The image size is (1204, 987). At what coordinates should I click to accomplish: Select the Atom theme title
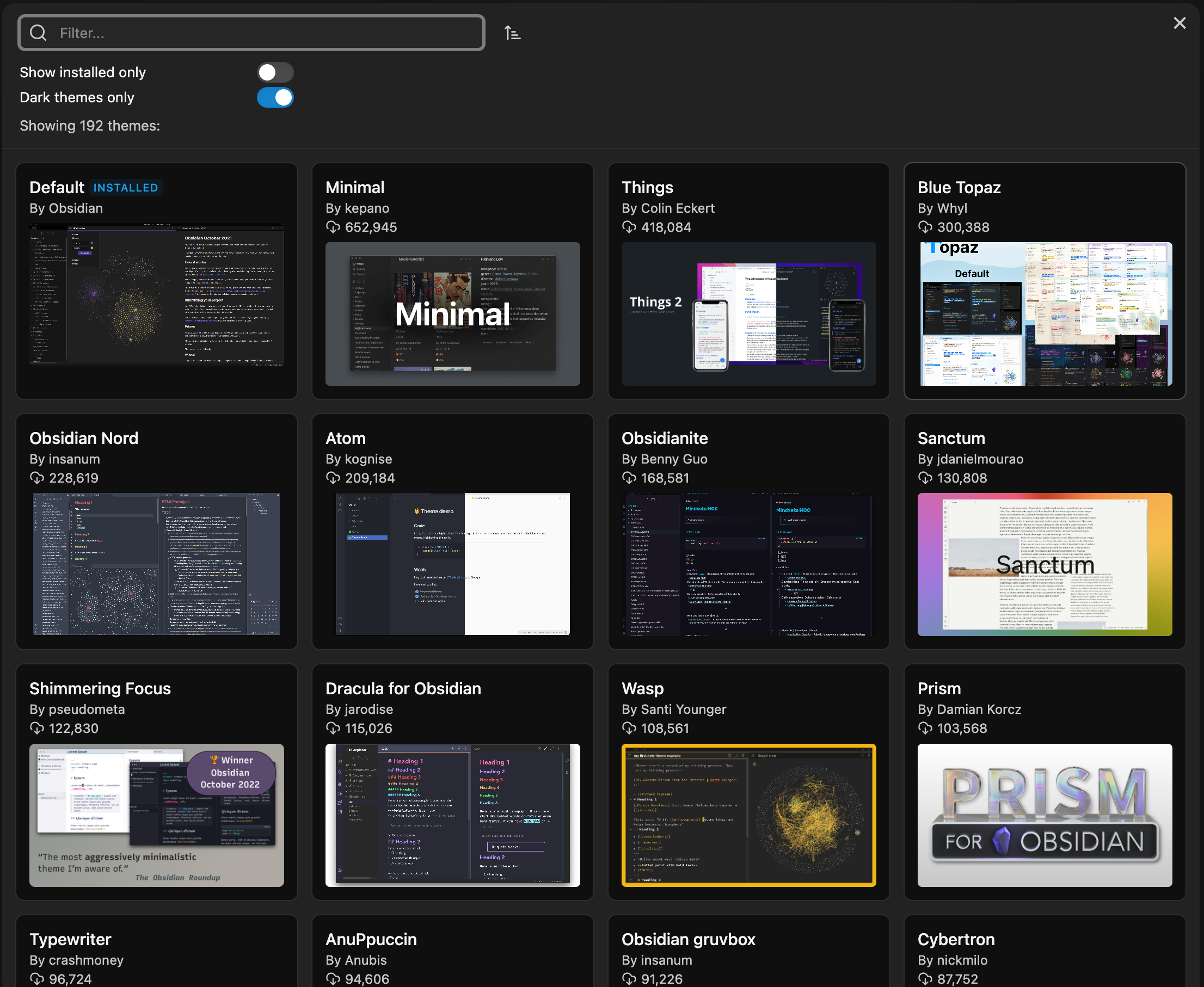[345, 439]
